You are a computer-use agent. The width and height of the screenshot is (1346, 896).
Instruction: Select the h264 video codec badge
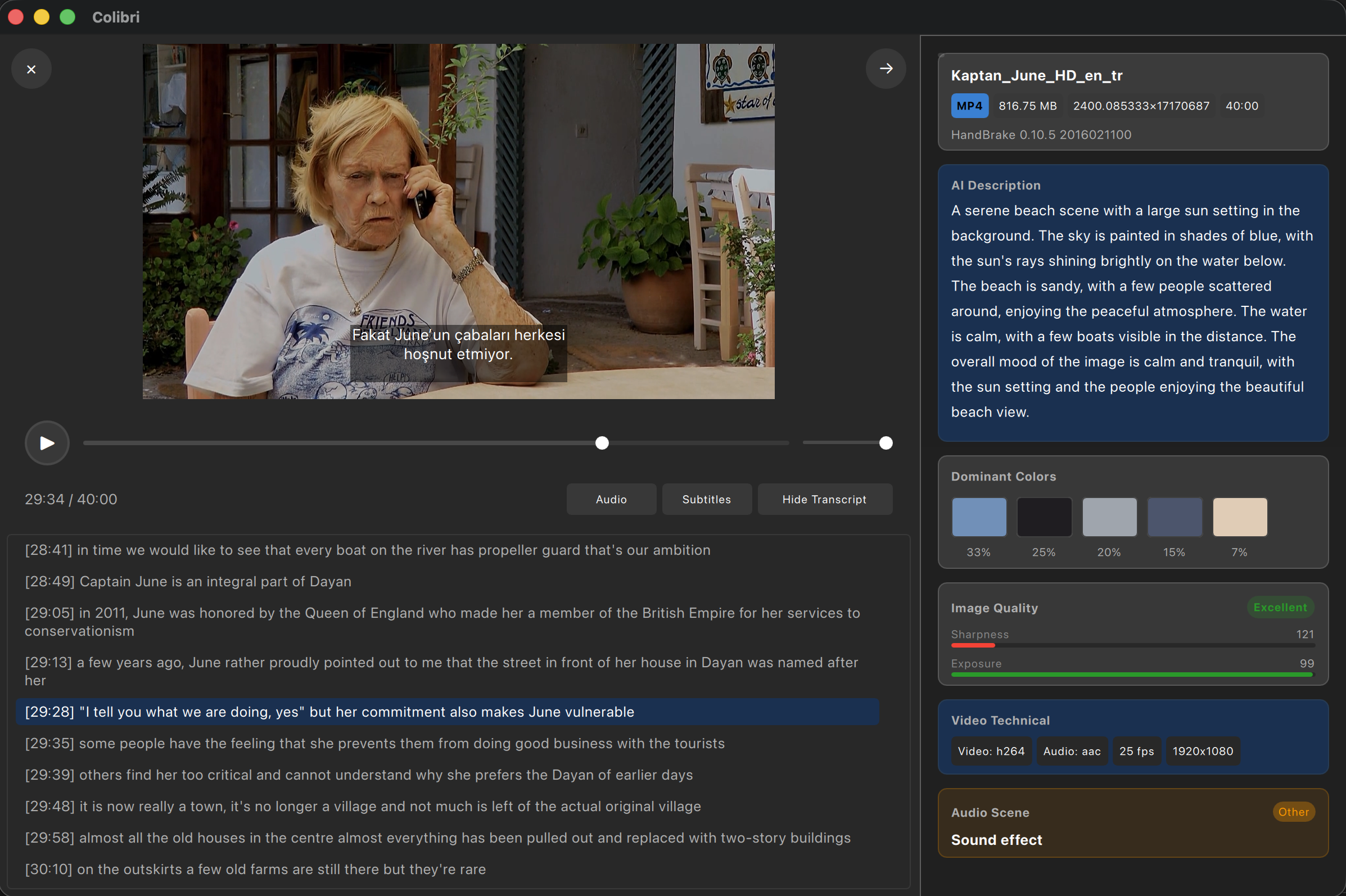click(x=991, y=751)
